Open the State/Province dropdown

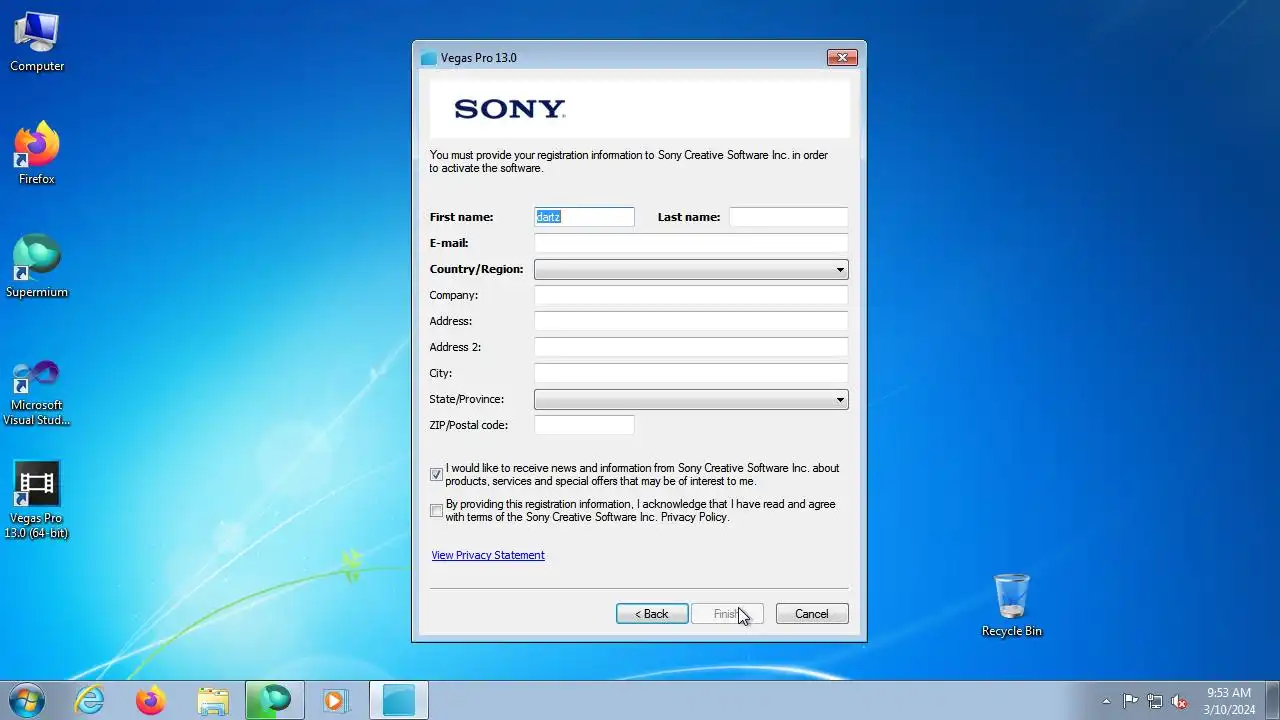click(x=691, y=399)
